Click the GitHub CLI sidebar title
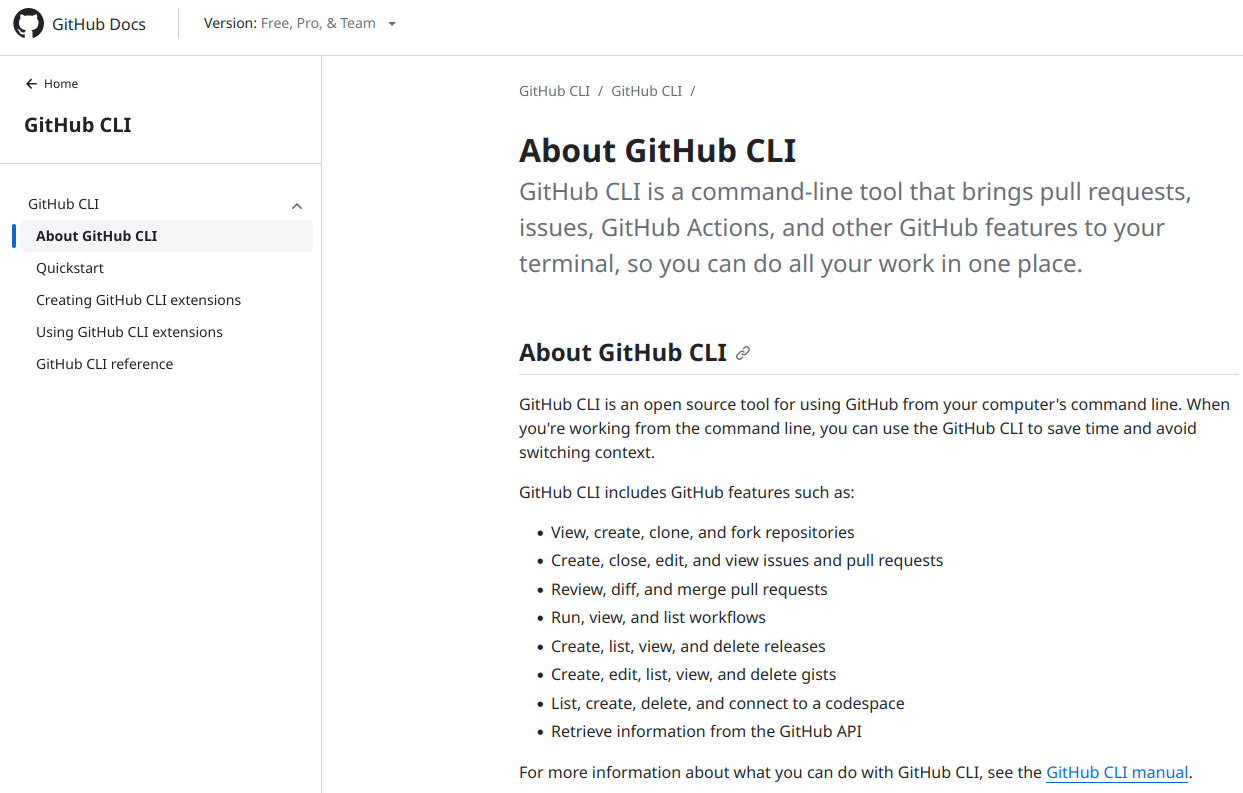 point(78,125)
